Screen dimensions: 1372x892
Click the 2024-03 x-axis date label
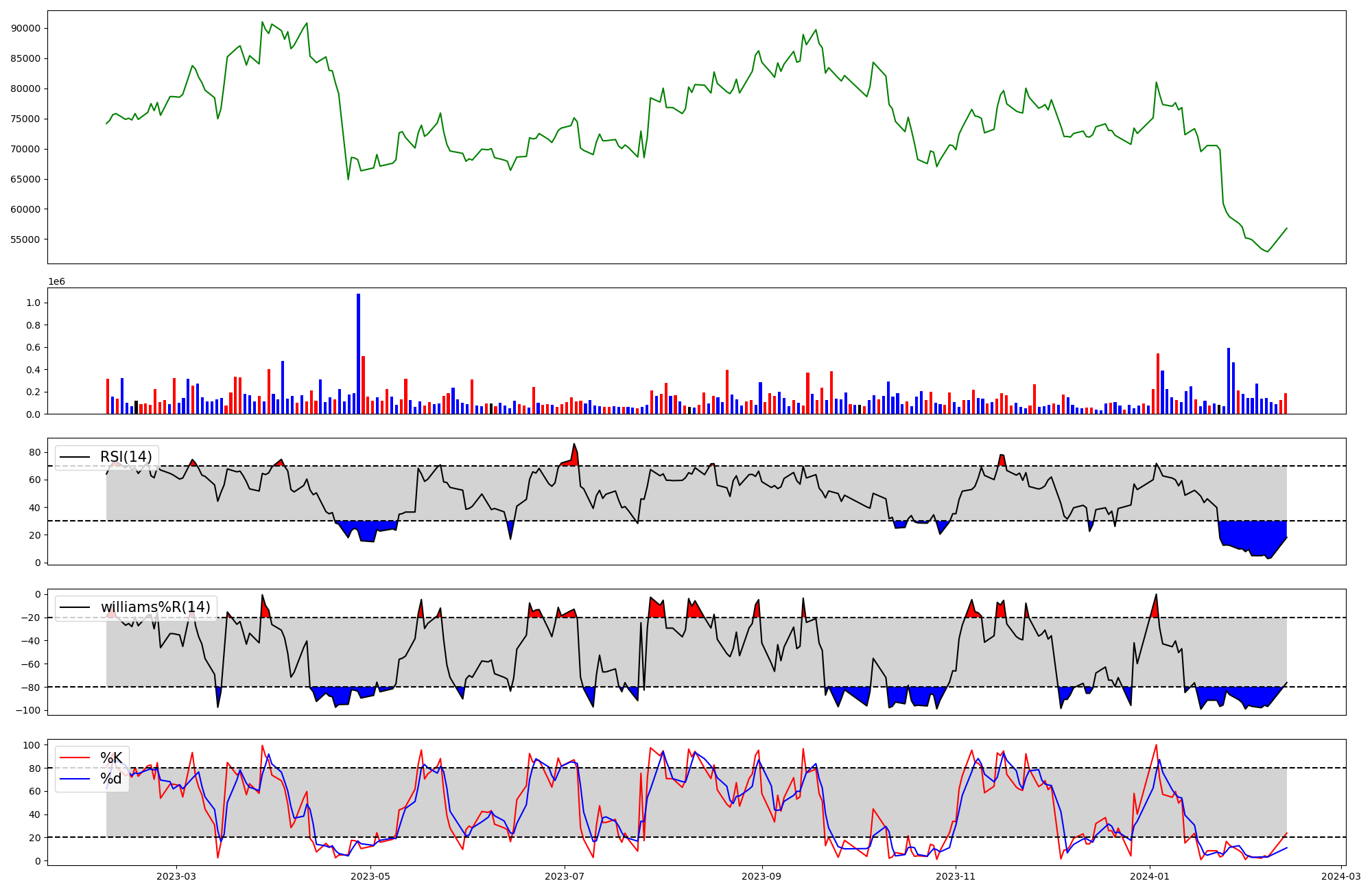click(1340, 876)
